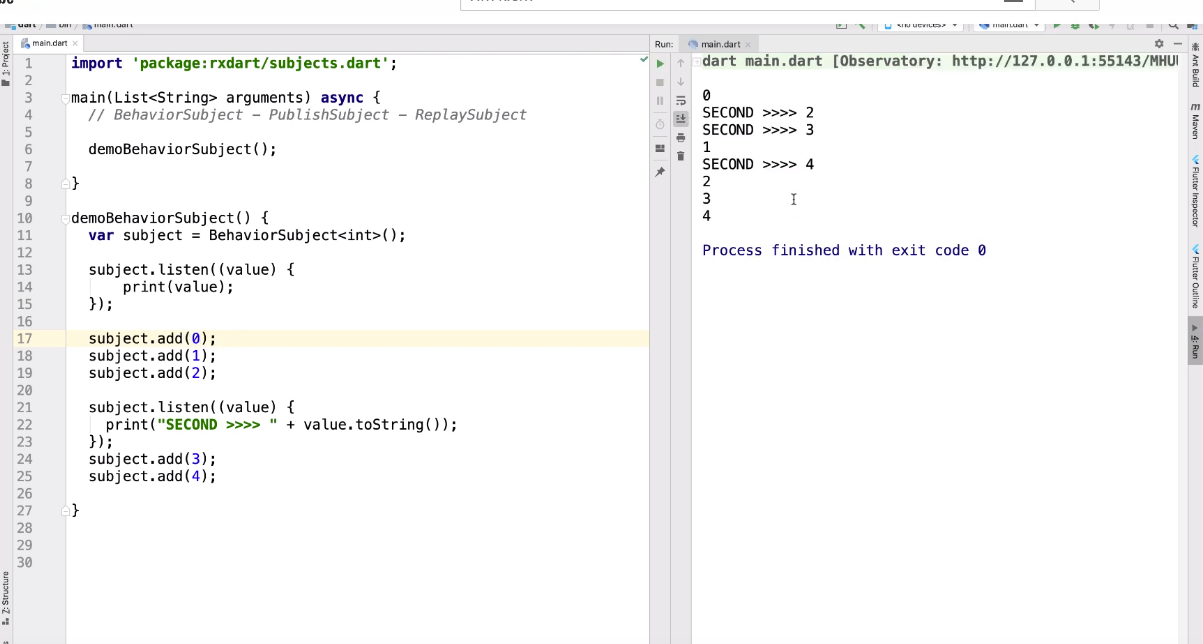Click the BehaviorSubject comment on line 4

307,115
